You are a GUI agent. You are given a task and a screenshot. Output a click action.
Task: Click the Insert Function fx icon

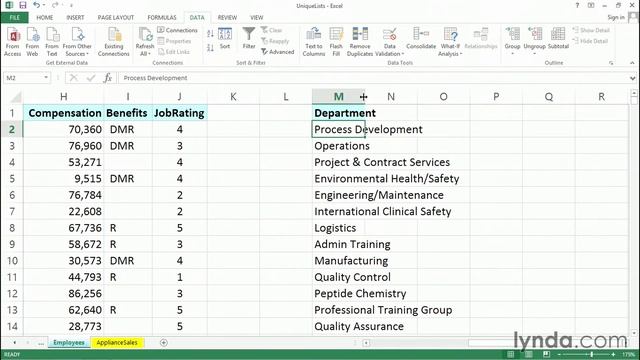108,78
